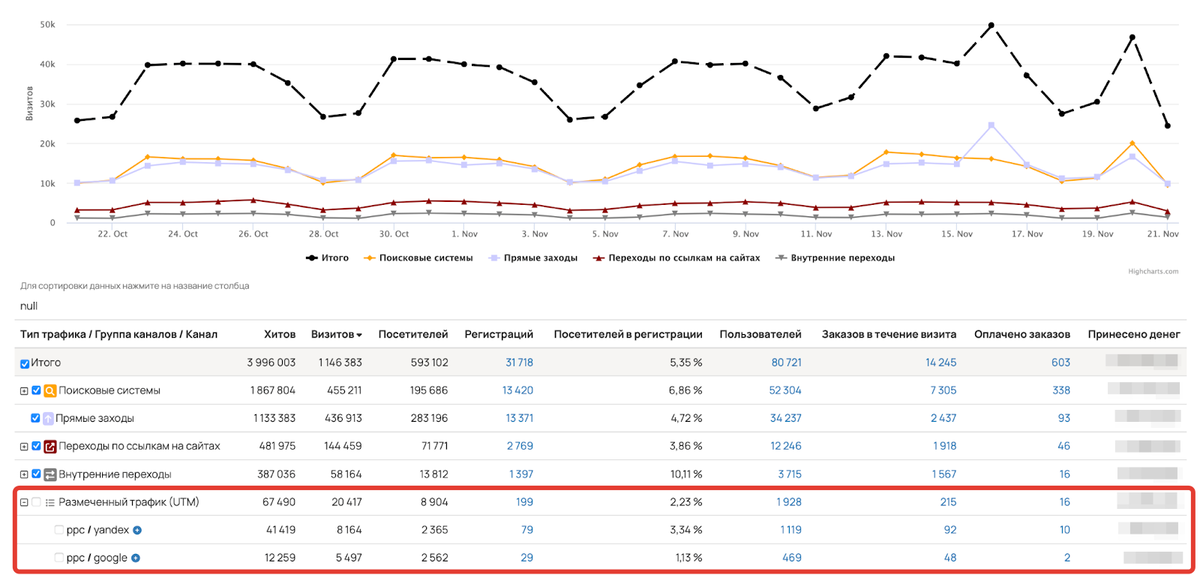Toggle Поисковые системы series in chart legend
This screenshot has height=575, width=1200.
[419, 257]
